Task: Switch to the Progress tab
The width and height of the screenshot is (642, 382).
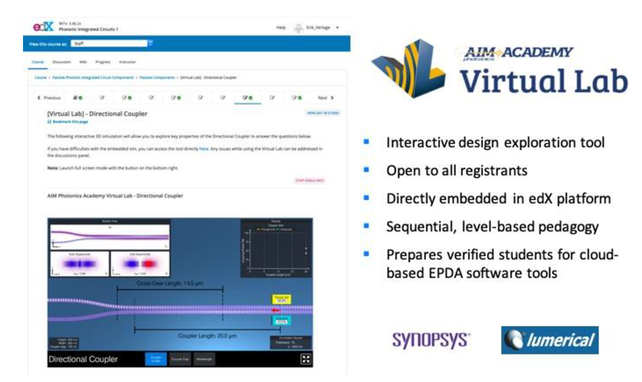Action: 103,62
